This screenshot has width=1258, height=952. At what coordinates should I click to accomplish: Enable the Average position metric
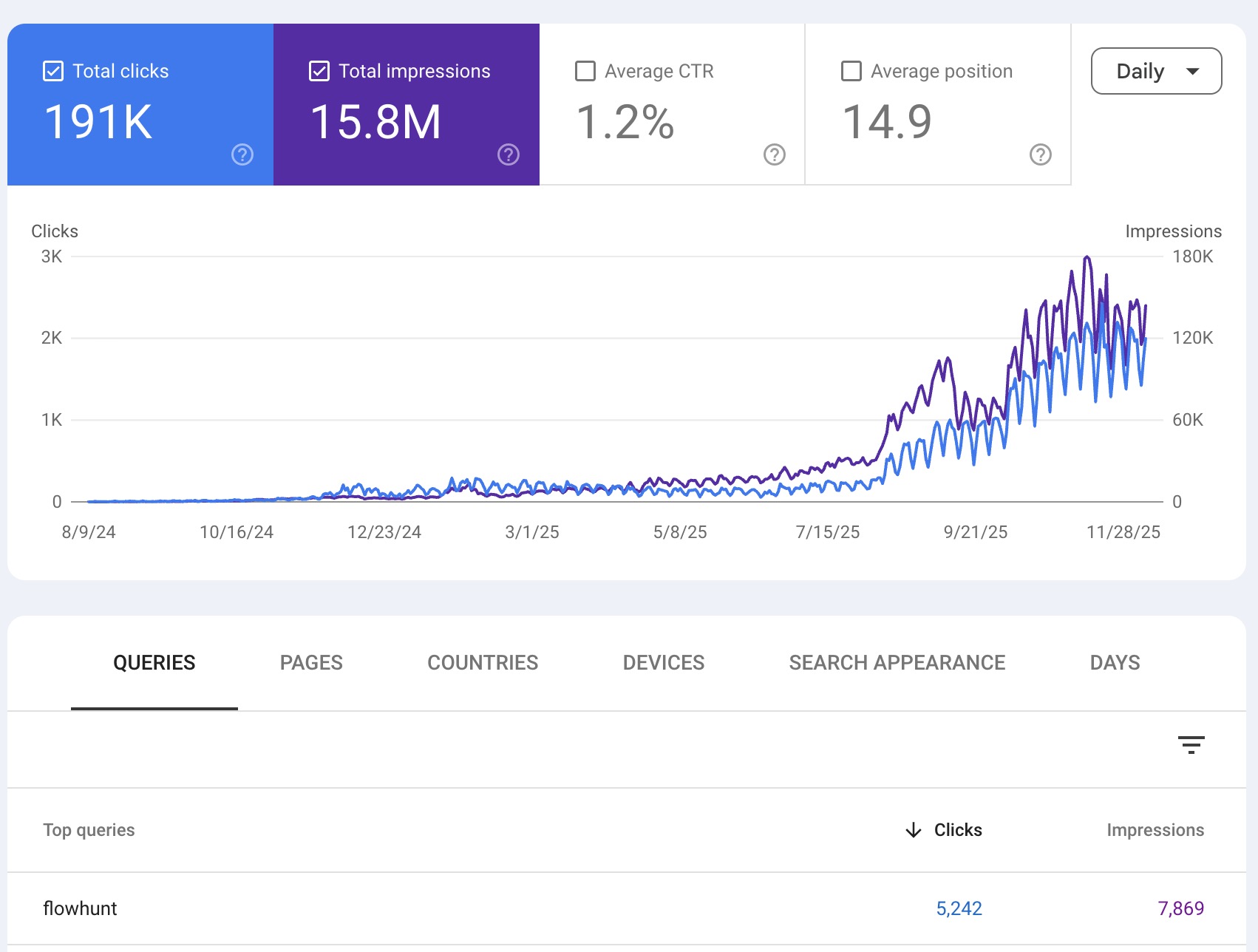point(850,71)
